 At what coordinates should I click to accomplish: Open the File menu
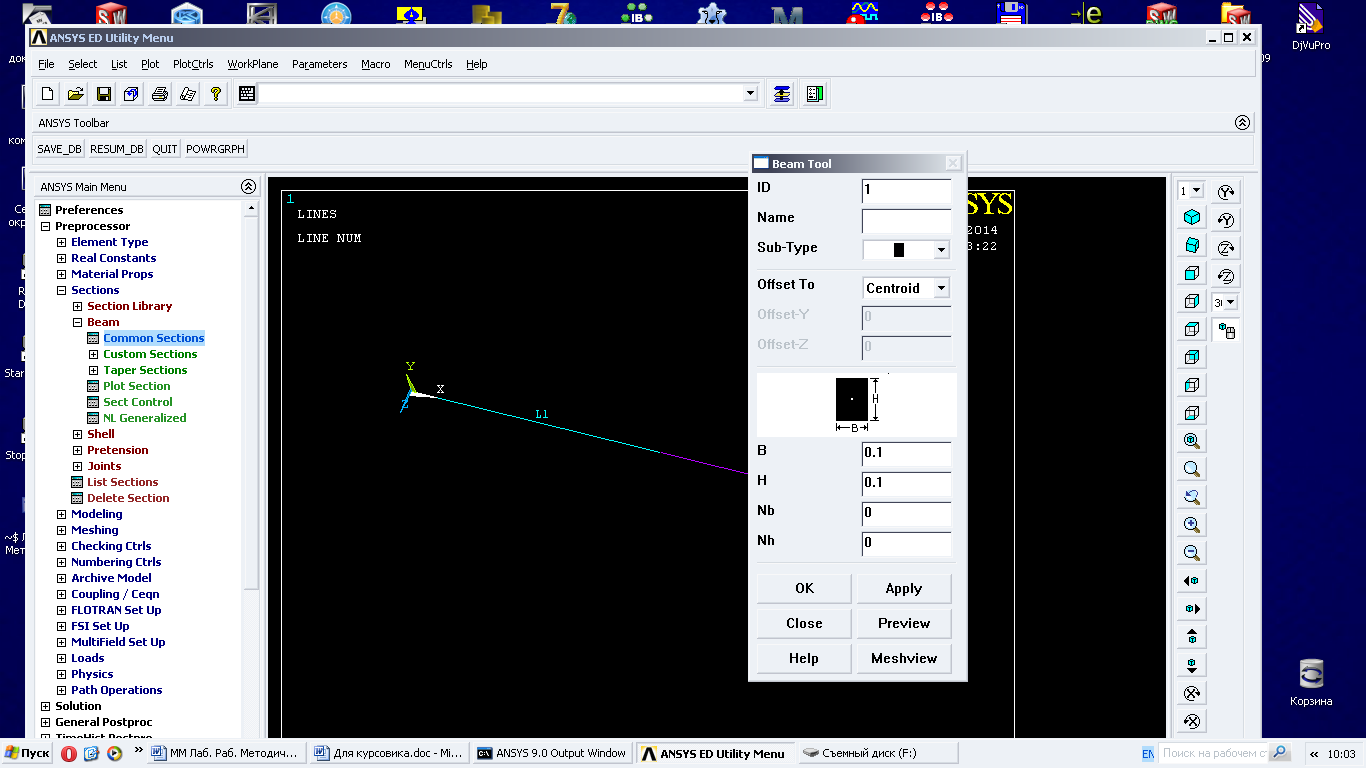46,64
